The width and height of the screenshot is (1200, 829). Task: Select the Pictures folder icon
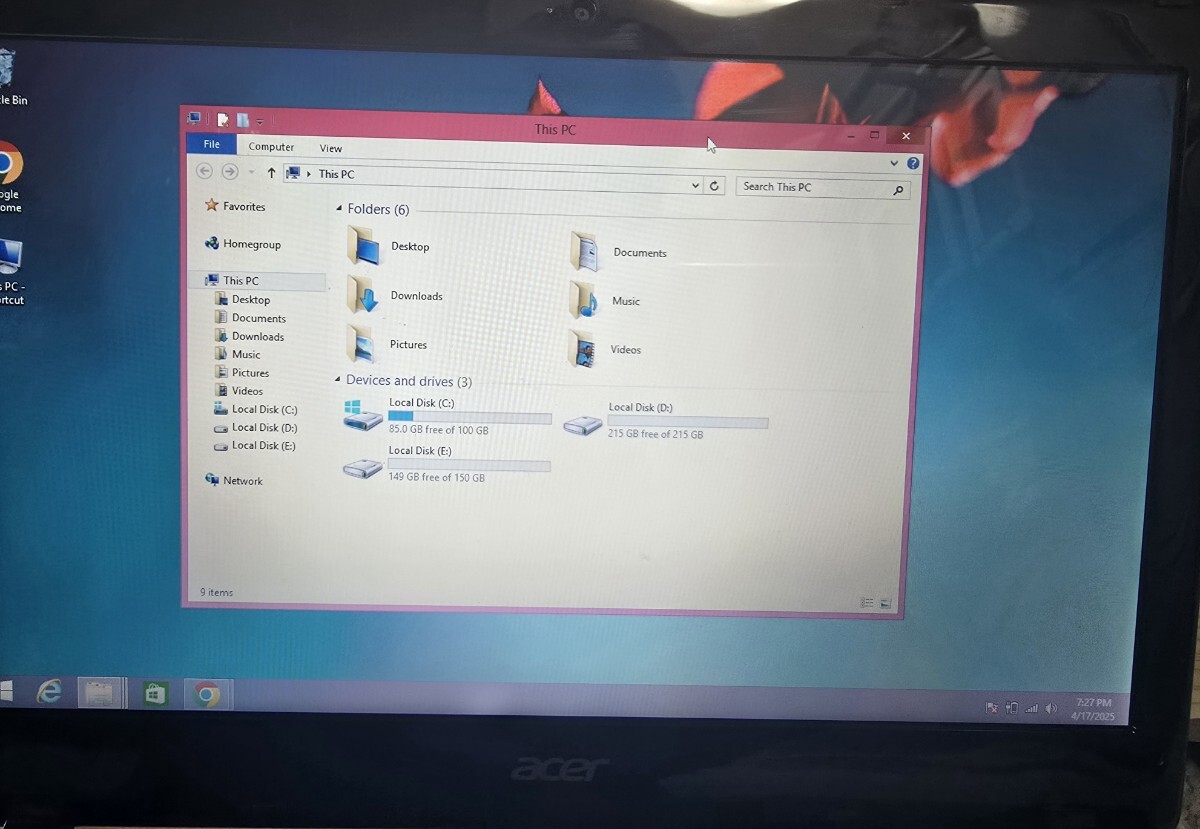[x=360, y=343]
